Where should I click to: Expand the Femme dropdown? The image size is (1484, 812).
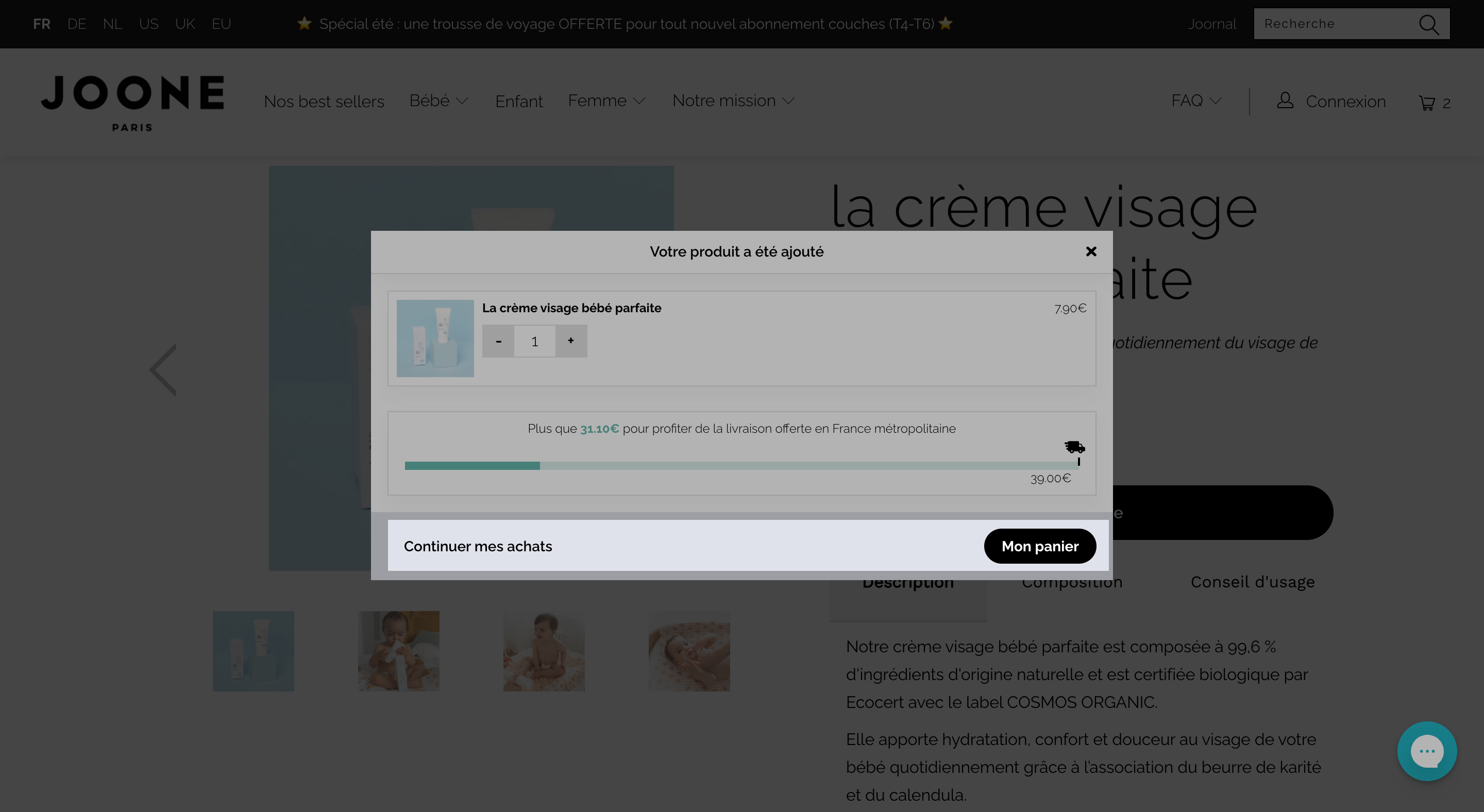(x=606, y=101)
